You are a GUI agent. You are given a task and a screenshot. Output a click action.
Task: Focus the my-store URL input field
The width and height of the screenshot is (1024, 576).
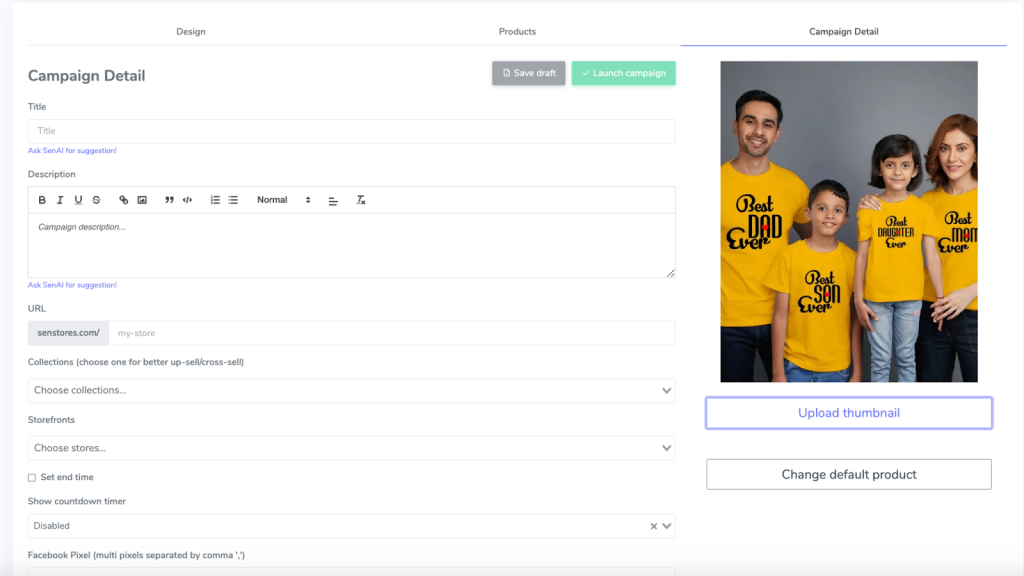point(392,333)
